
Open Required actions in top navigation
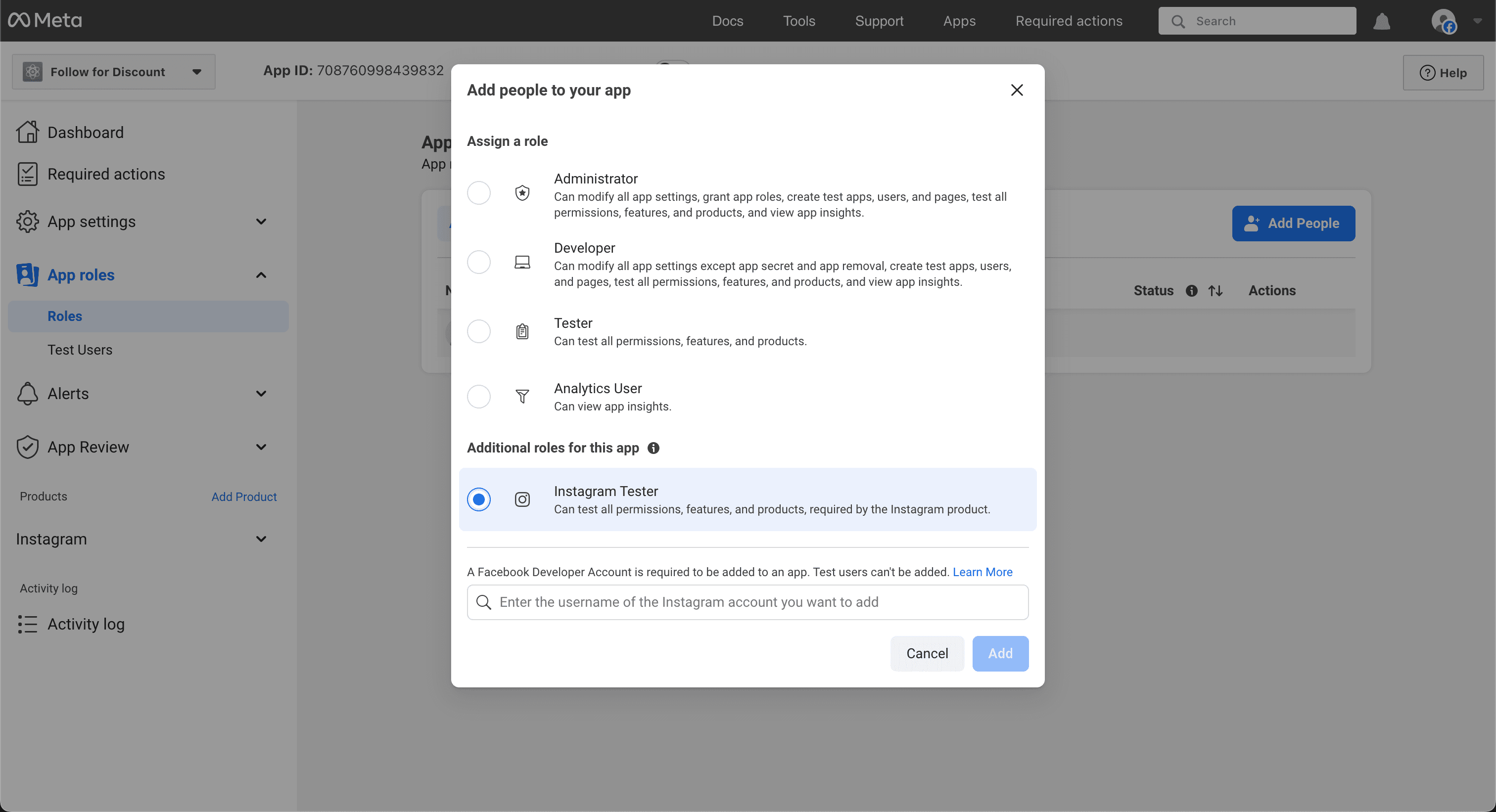[x=1069, y=21]
